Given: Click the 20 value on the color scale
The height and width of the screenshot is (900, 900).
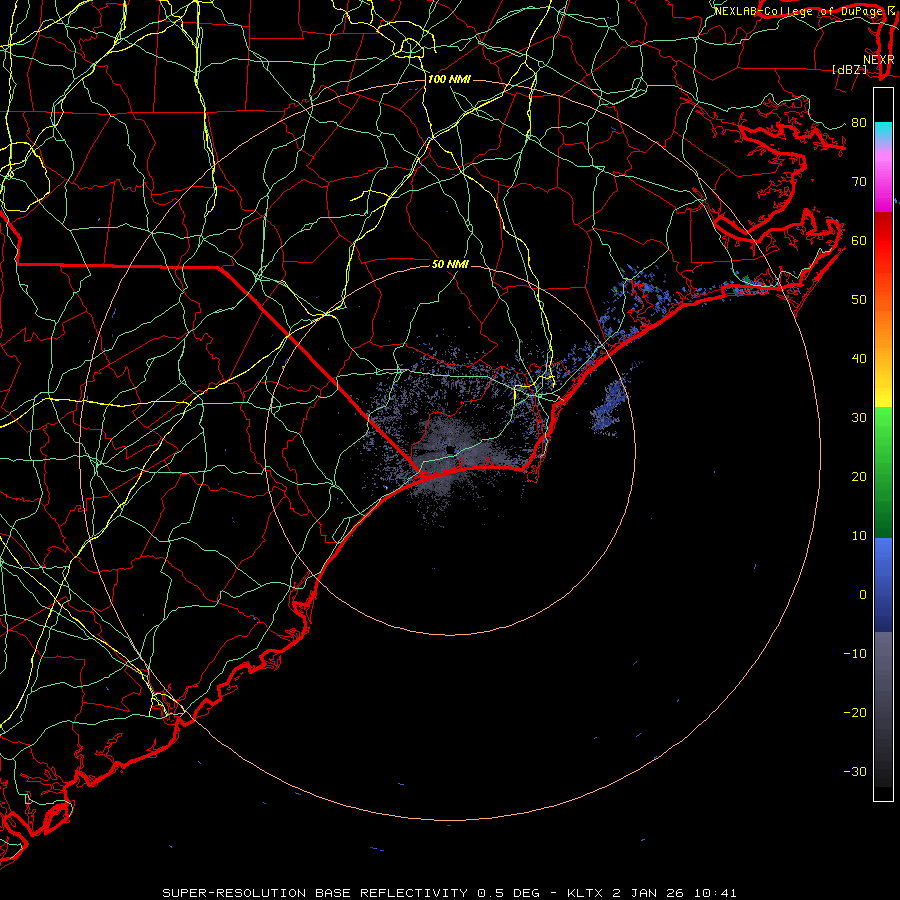Looking at the screenshot, I should [x=859, y=476].
